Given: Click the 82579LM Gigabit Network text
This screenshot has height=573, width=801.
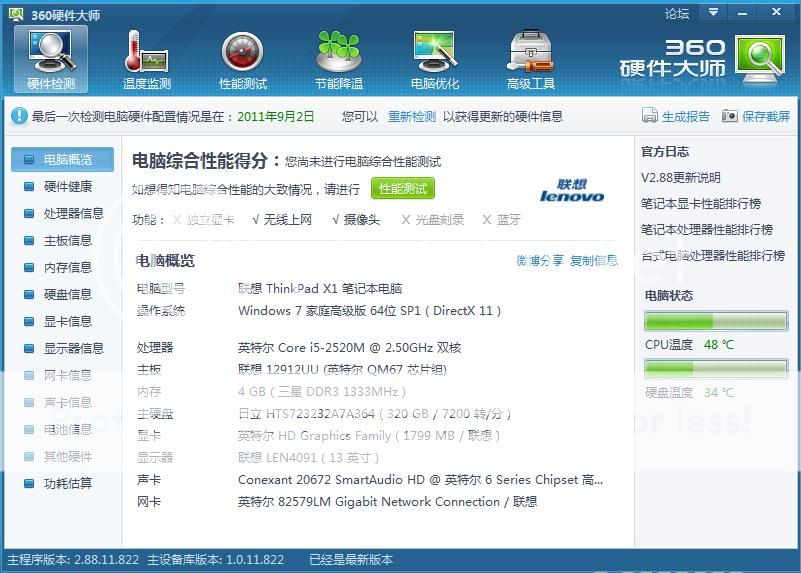Looking at the screenshot, I should (x=387, y=502).
